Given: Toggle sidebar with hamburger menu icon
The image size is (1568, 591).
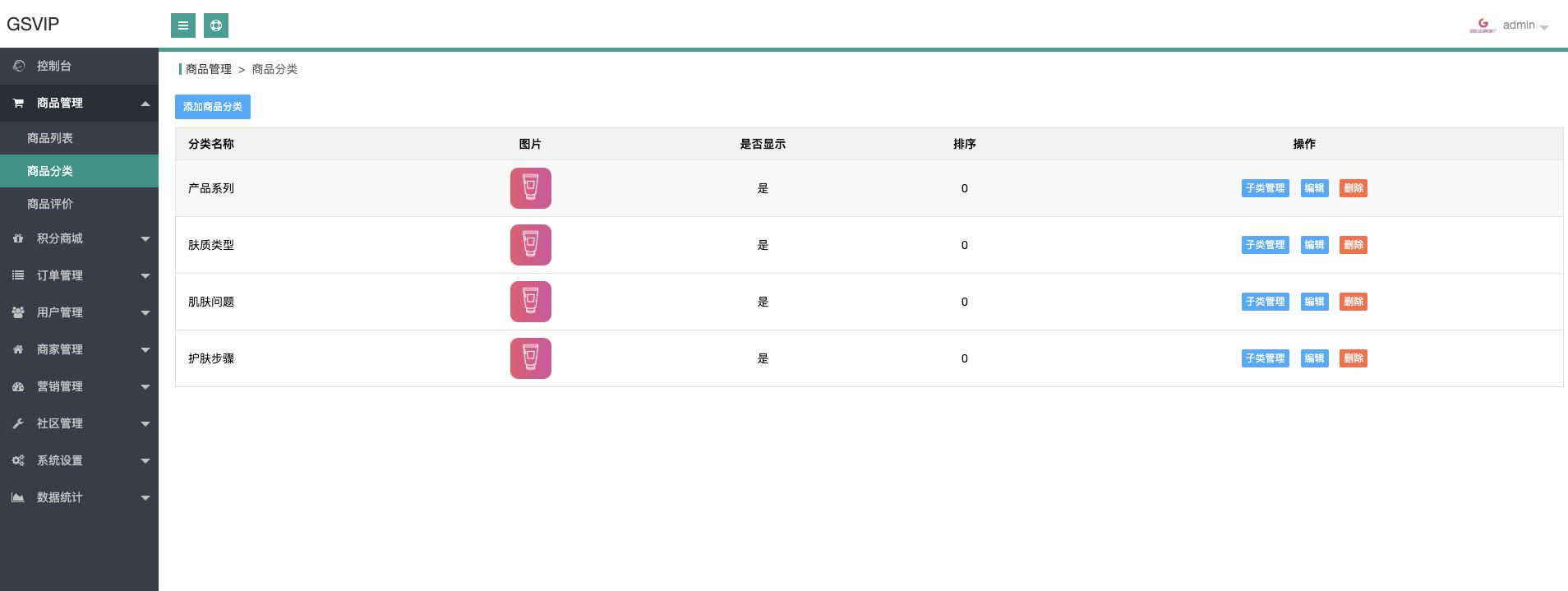Looking at the screenshot, I should (183, 25).
